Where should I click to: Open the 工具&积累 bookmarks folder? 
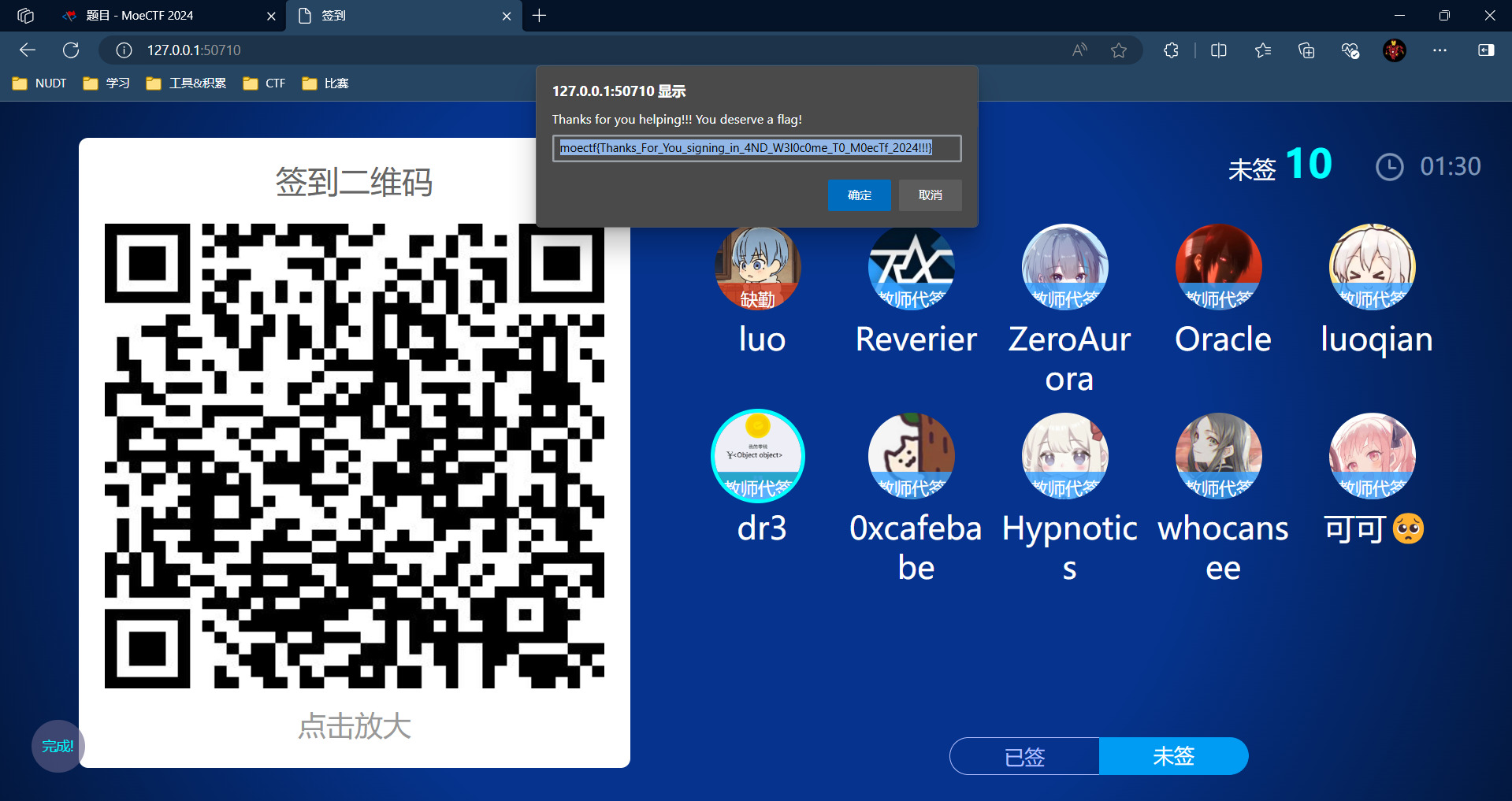click(x=187, y=83)
